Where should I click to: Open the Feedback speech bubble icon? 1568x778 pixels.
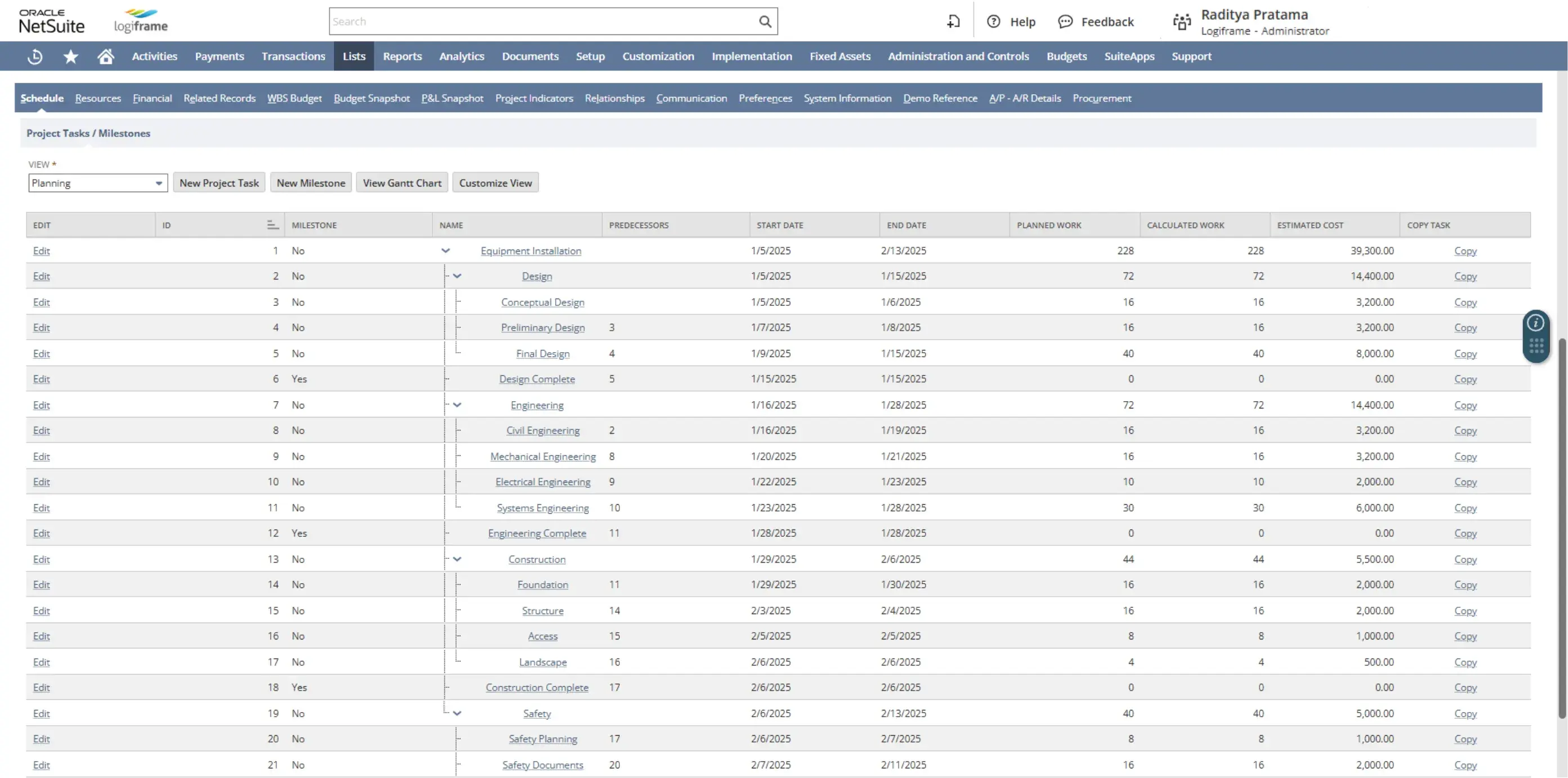tap(1065, 22)
